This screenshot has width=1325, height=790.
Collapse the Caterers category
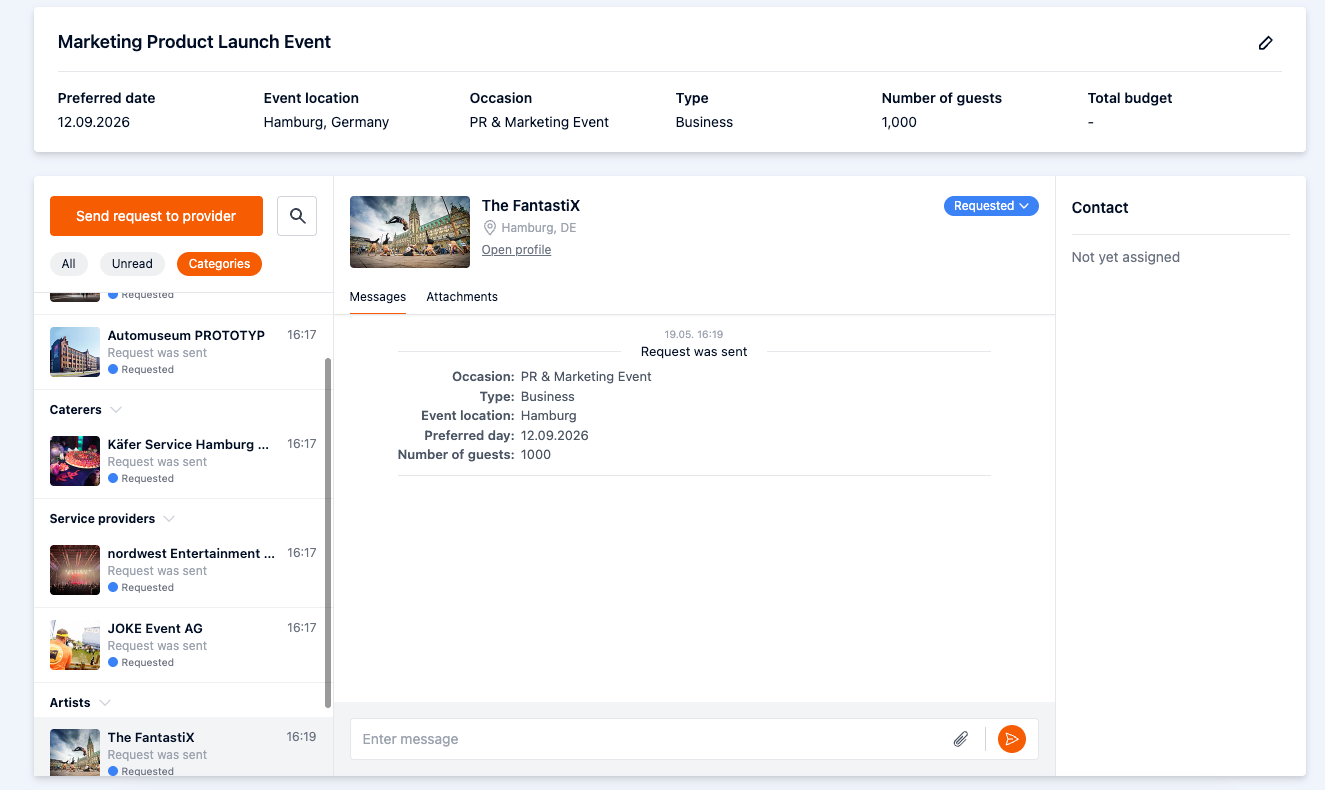tap(116, 410)
